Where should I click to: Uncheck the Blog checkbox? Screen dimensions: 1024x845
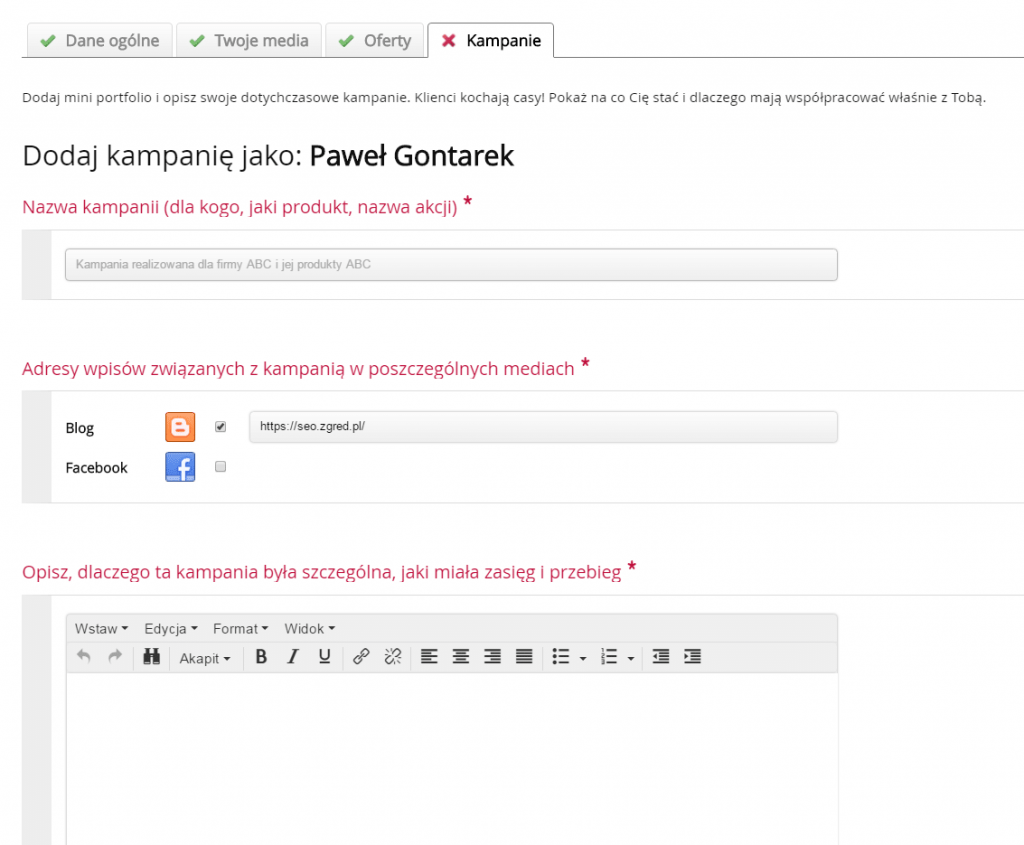(x=221, y=427)
